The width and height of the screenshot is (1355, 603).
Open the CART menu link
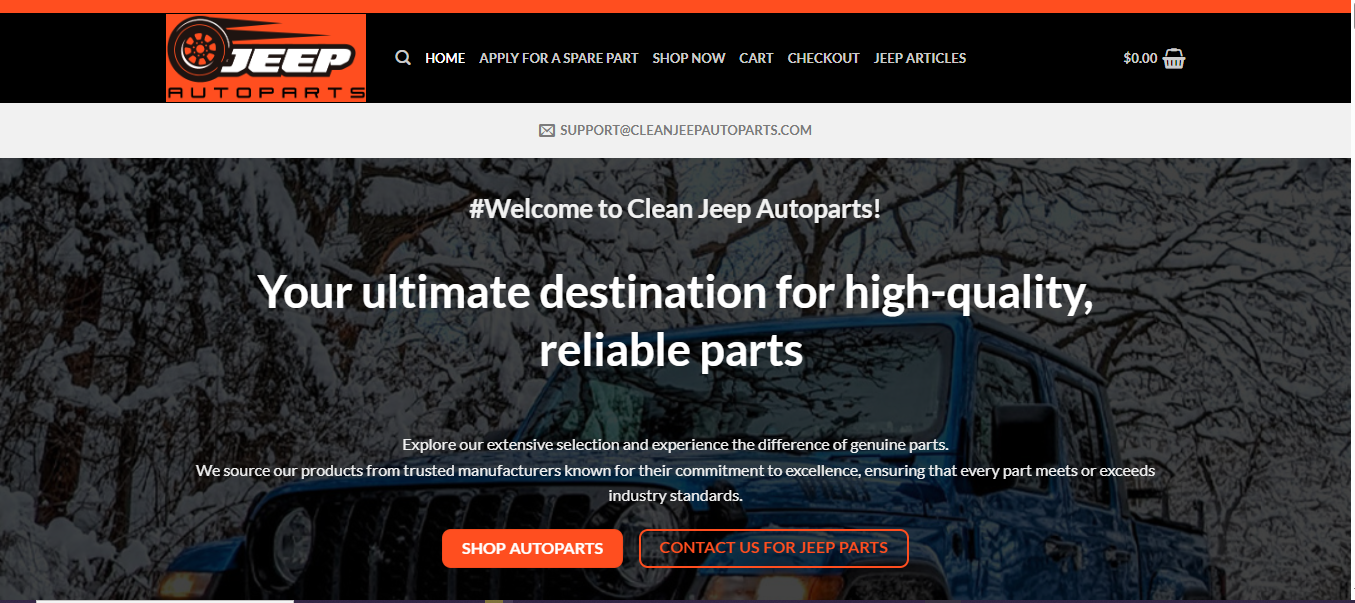click(756, 58)
